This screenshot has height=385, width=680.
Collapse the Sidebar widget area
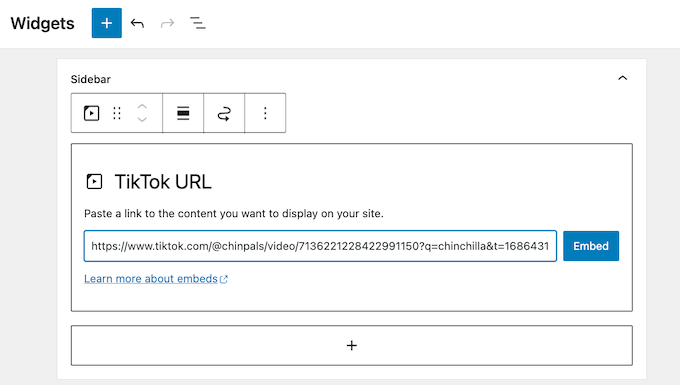[622, 78]
